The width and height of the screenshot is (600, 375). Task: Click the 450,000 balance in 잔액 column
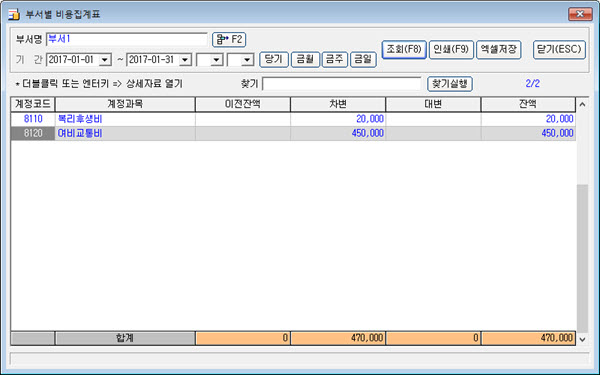(x=557, y=133)
